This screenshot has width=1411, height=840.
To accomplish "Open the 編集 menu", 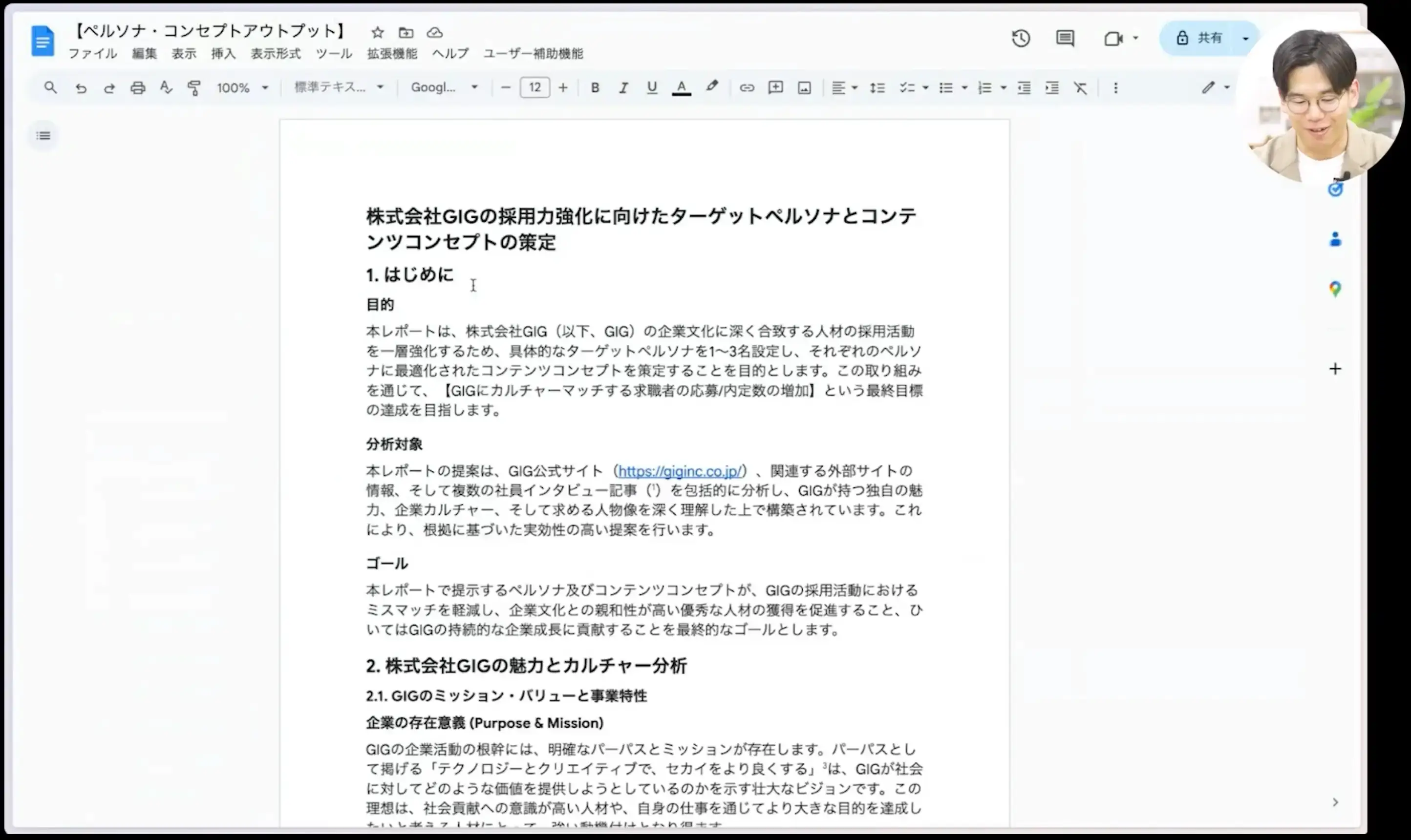I will (x=144, y=54).
